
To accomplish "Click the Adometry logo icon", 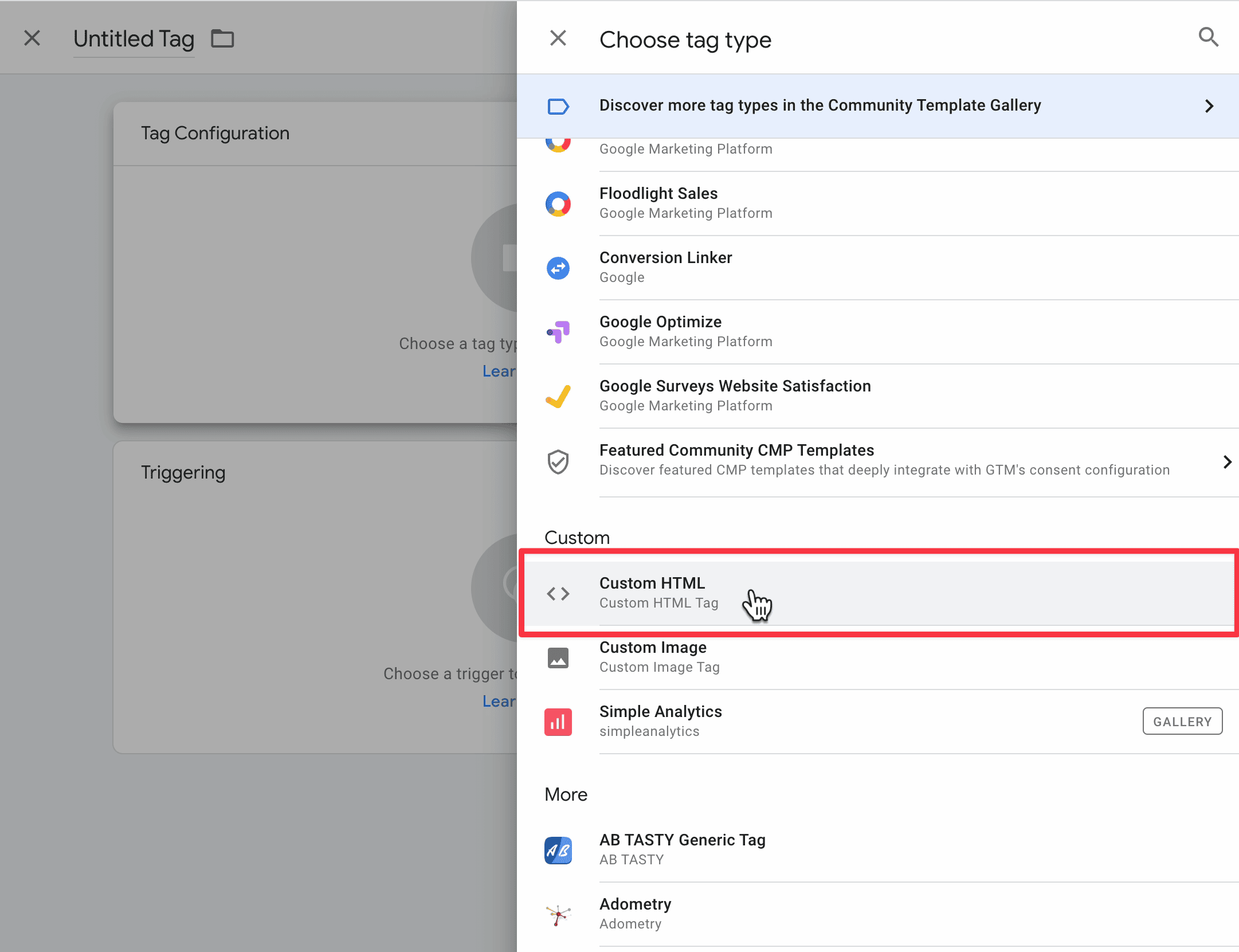I will click(x=558, y=915).
